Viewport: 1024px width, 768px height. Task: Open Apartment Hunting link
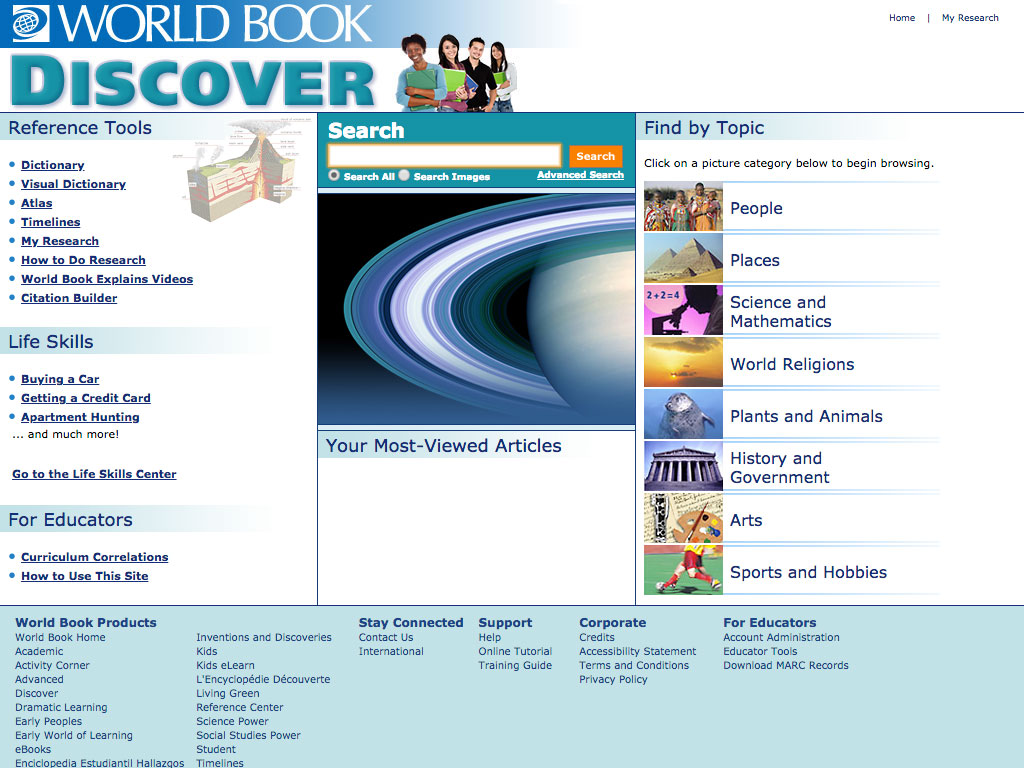[80, 417]
